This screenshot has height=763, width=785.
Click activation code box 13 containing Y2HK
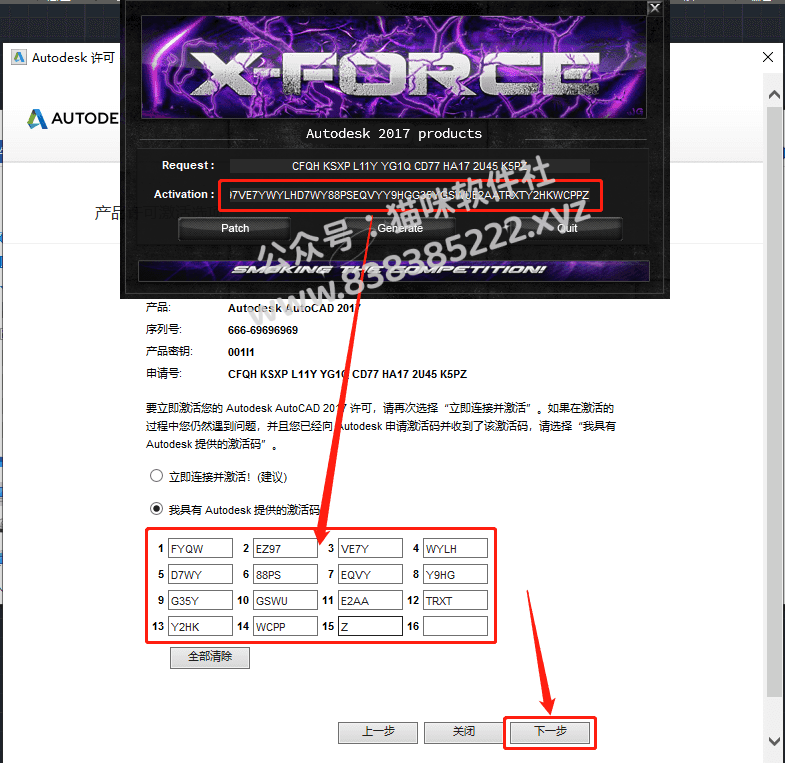click(200, 626)
